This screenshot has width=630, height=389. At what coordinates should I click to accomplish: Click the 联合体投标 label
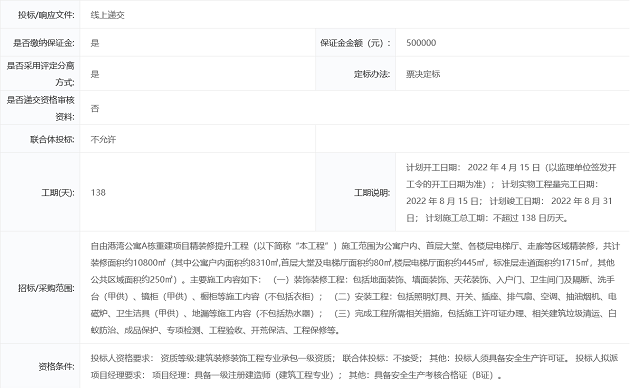tap(52, 139)
